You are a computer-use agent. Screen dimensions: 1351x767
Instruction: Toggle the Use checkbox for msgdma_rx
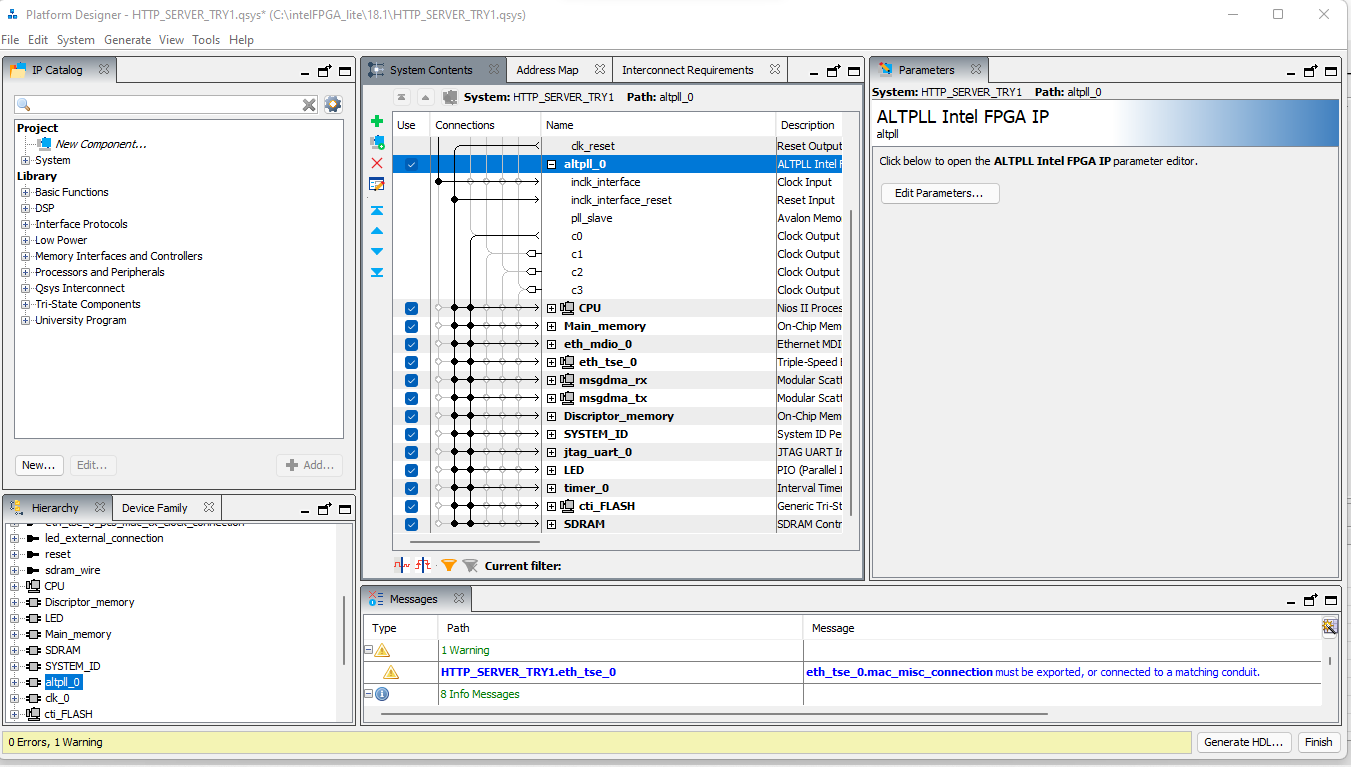pyautogui.click(x=411, y=380)
